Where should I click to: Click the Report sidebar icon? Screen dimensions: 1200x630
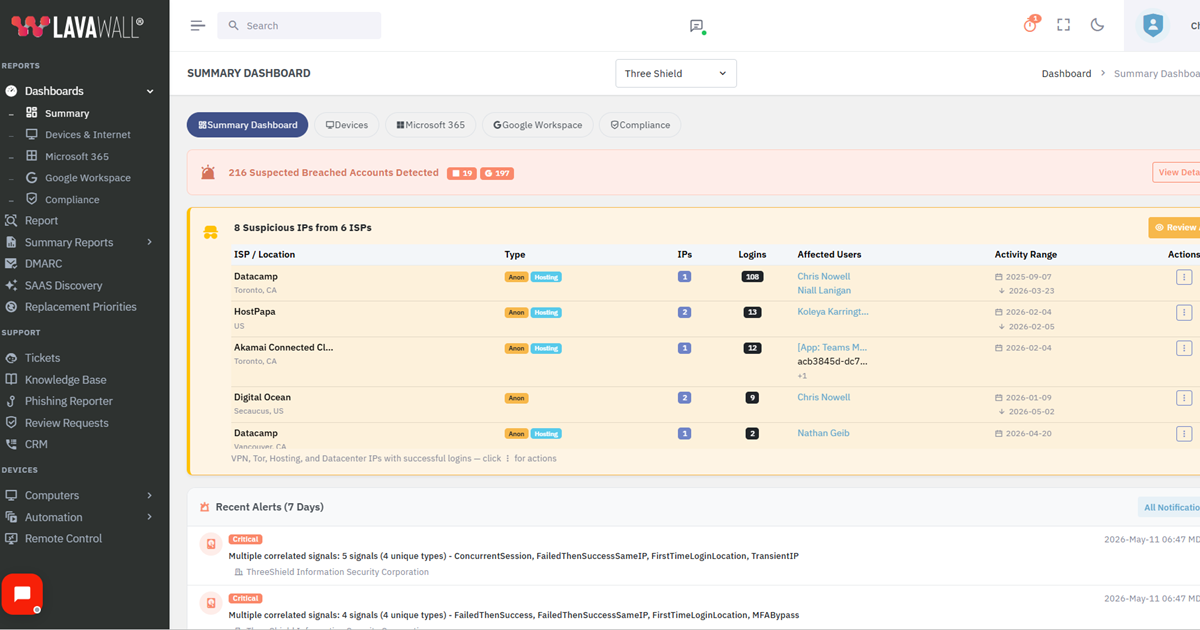pos(11,221)
